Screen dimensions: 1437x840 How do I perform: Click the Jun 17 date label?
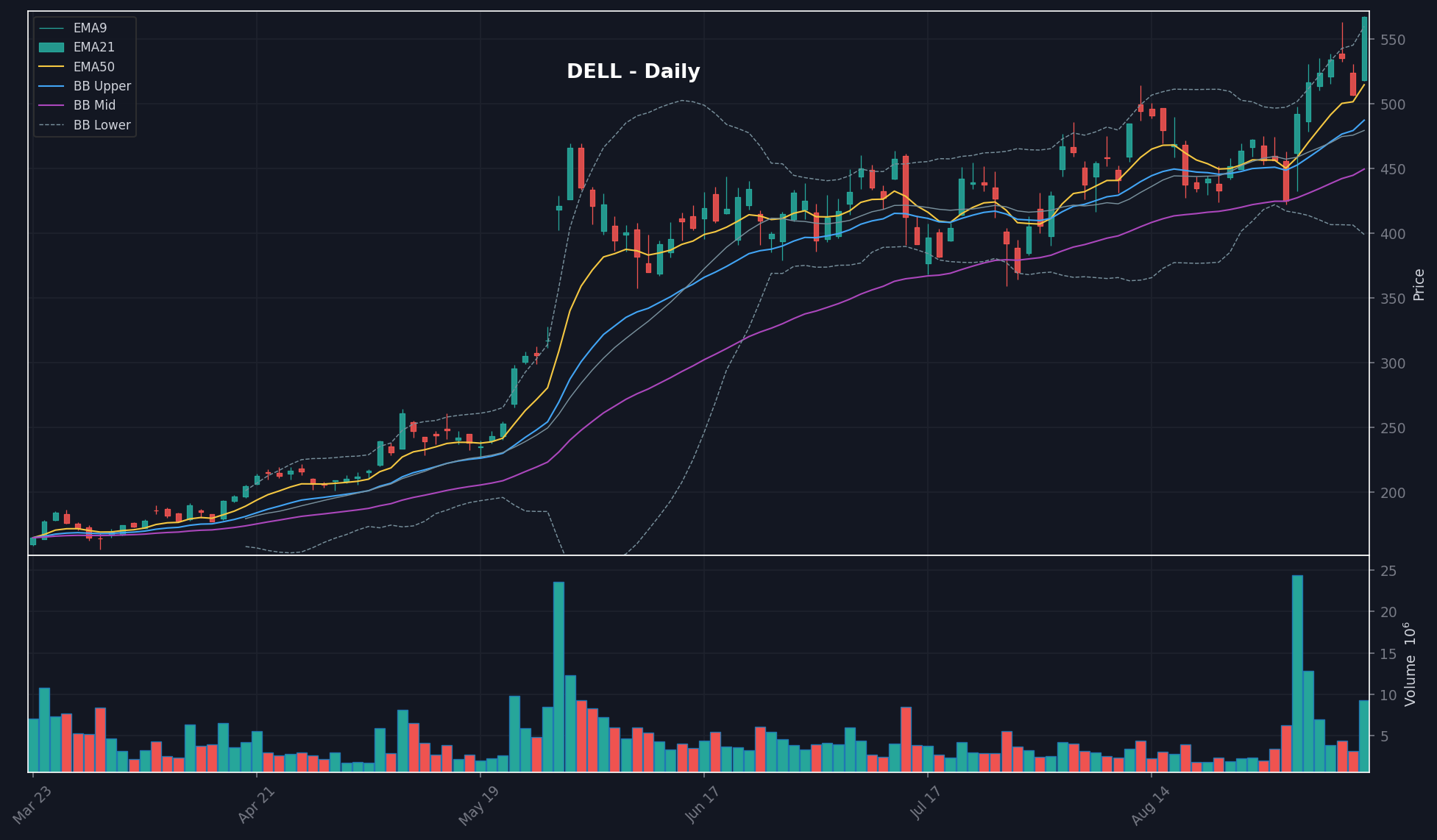[x=703, y=804]
